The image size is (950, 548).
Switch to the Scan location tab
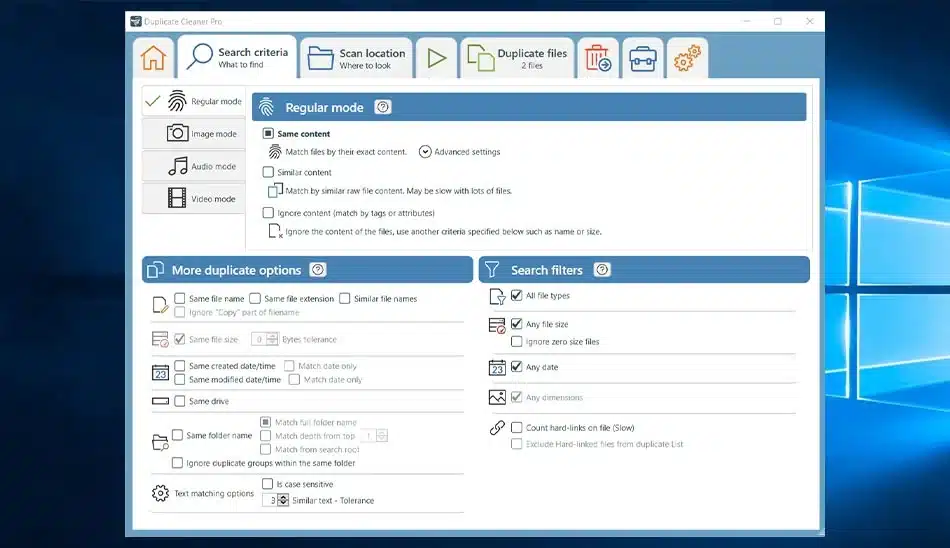356,58
